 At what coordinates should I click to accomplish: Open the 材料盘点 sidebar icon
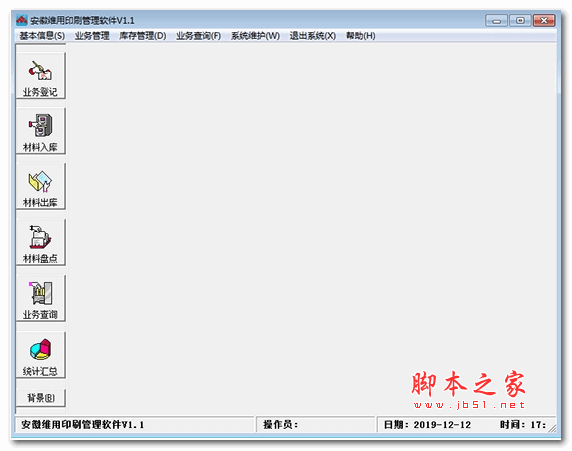point(40,242)
